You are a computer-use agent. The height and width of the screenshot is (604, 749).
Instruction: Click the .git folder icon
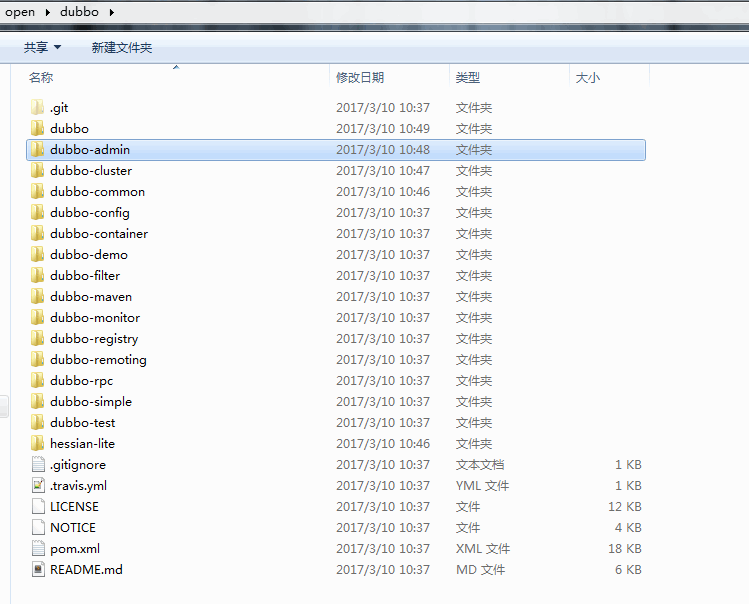click(x=37, y=108)
